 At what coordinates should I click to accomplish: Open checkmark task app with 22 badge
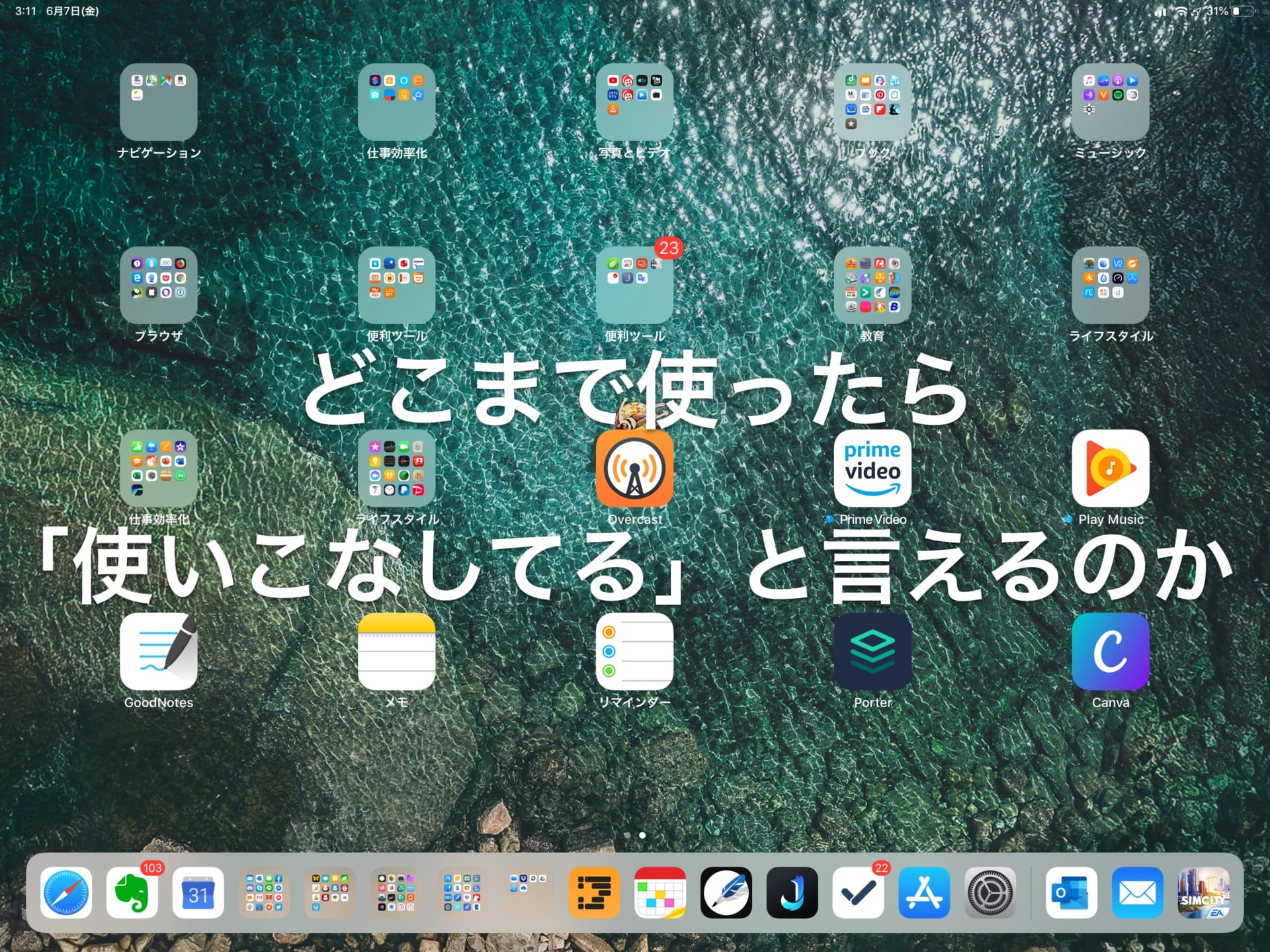point(858,893)
